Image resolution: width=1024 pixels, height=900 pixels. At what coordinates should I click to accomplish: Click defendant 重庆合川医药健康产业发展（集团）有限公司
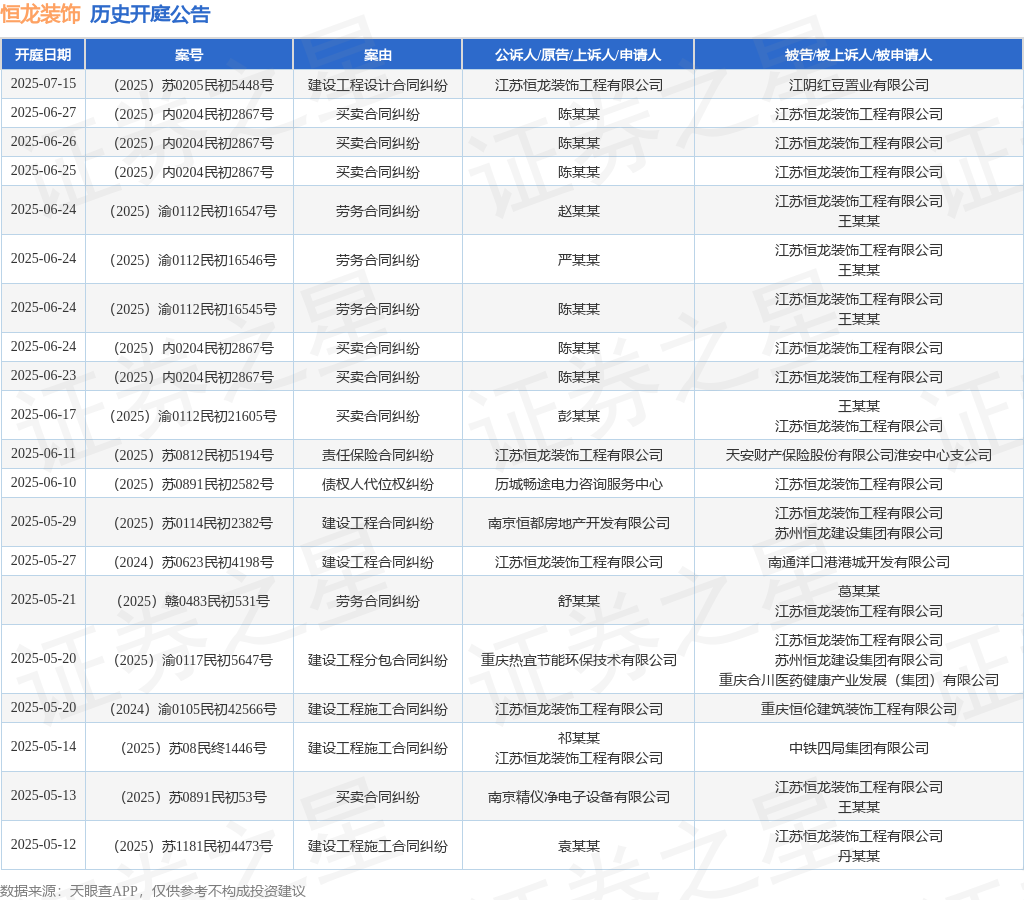859,681
